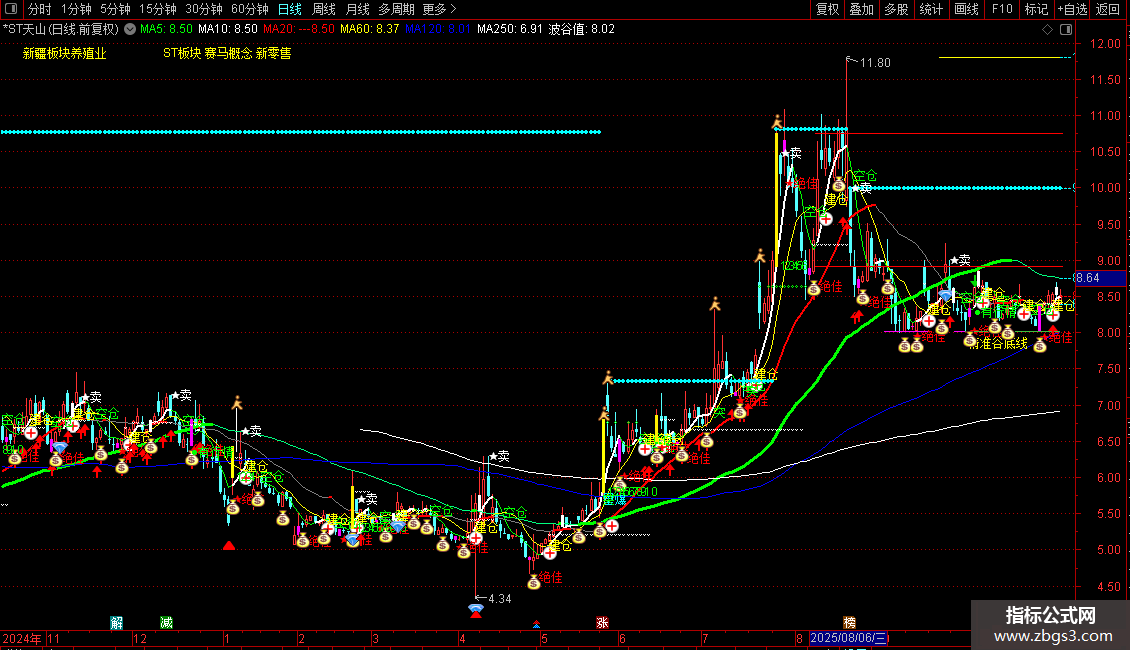Viewport: 1130px width, 650px height.
Task: Click the blue signal icon below 4.34 low
Action: [476, 611]
